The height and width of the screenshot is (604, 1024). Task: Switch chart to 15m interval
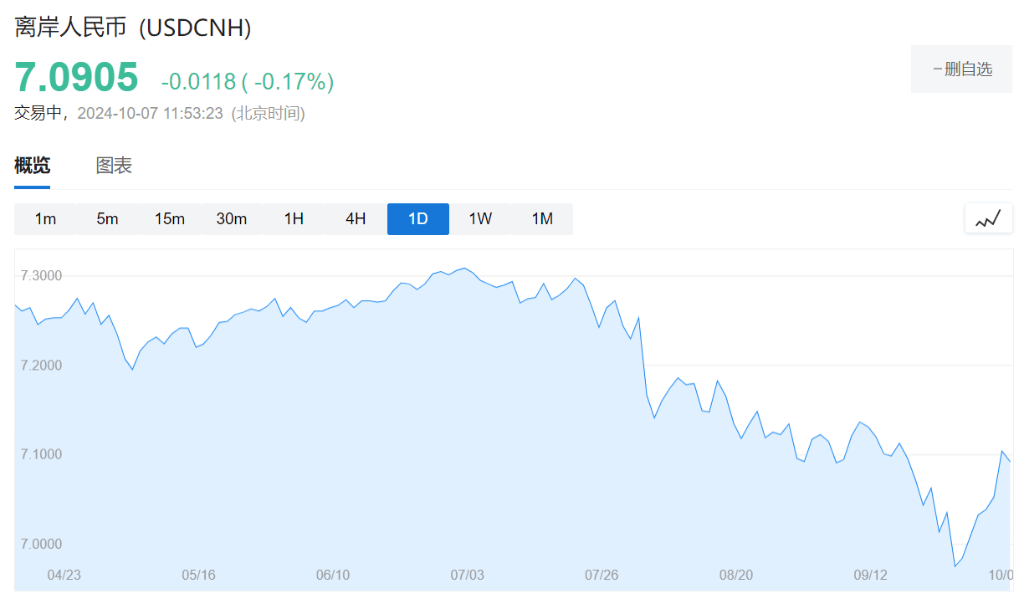click(169, 219)
